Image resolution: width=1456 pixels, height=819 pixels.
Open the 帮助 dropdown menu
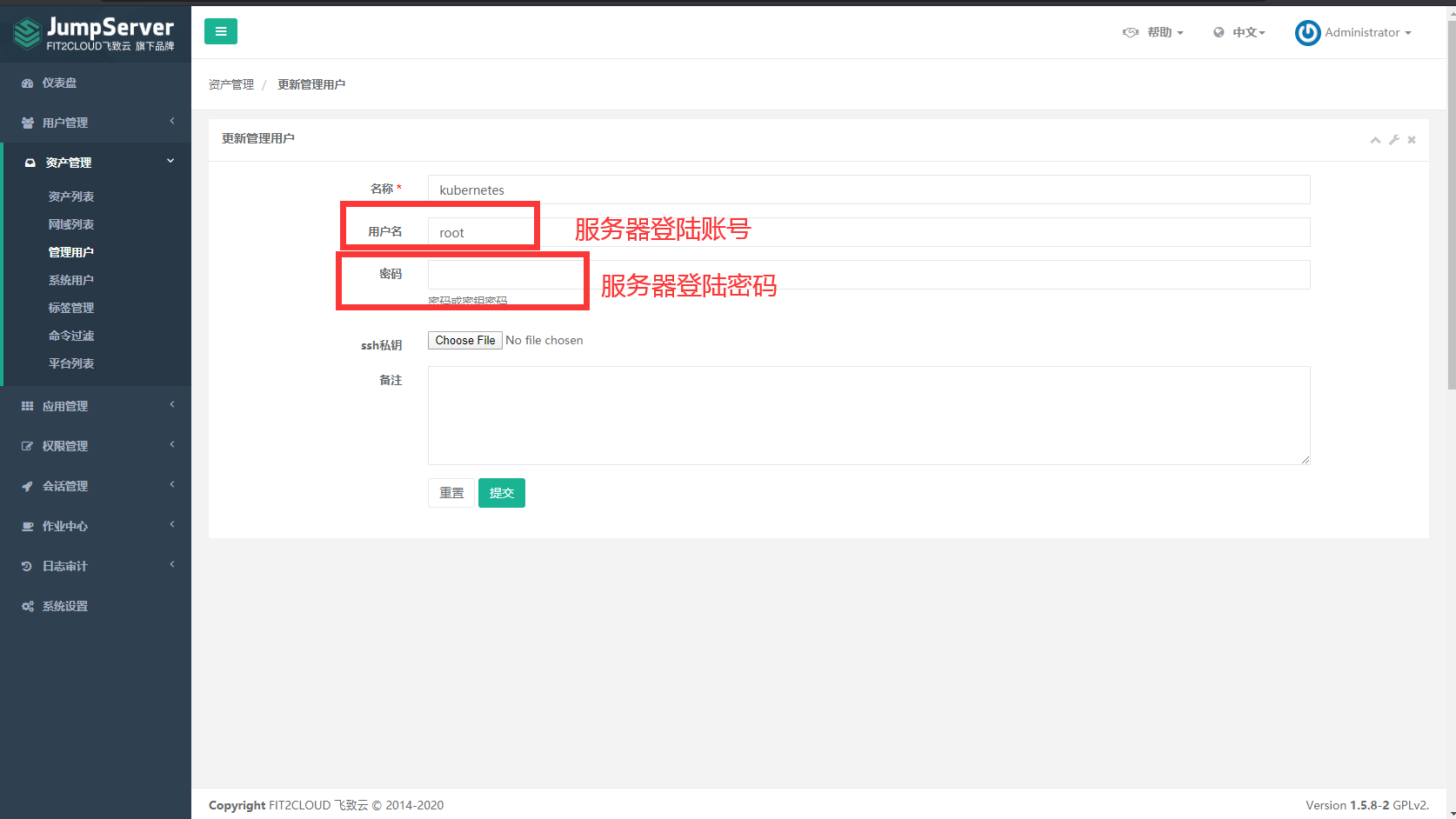1153,32
